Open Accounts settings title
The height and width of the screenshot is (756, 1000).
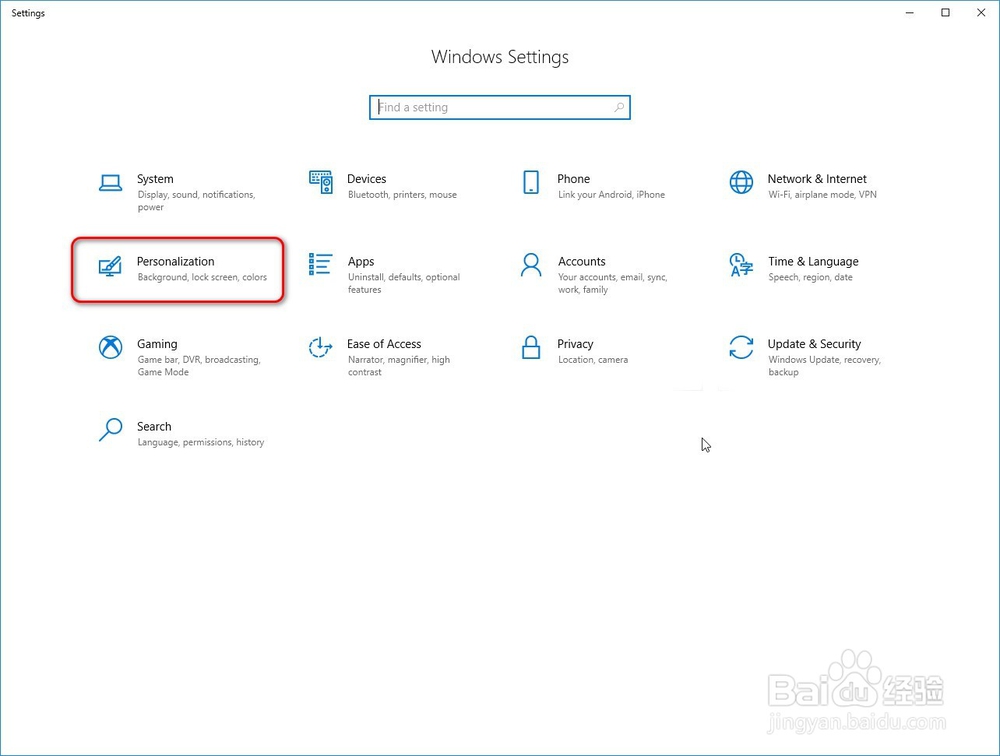(582, 261)
